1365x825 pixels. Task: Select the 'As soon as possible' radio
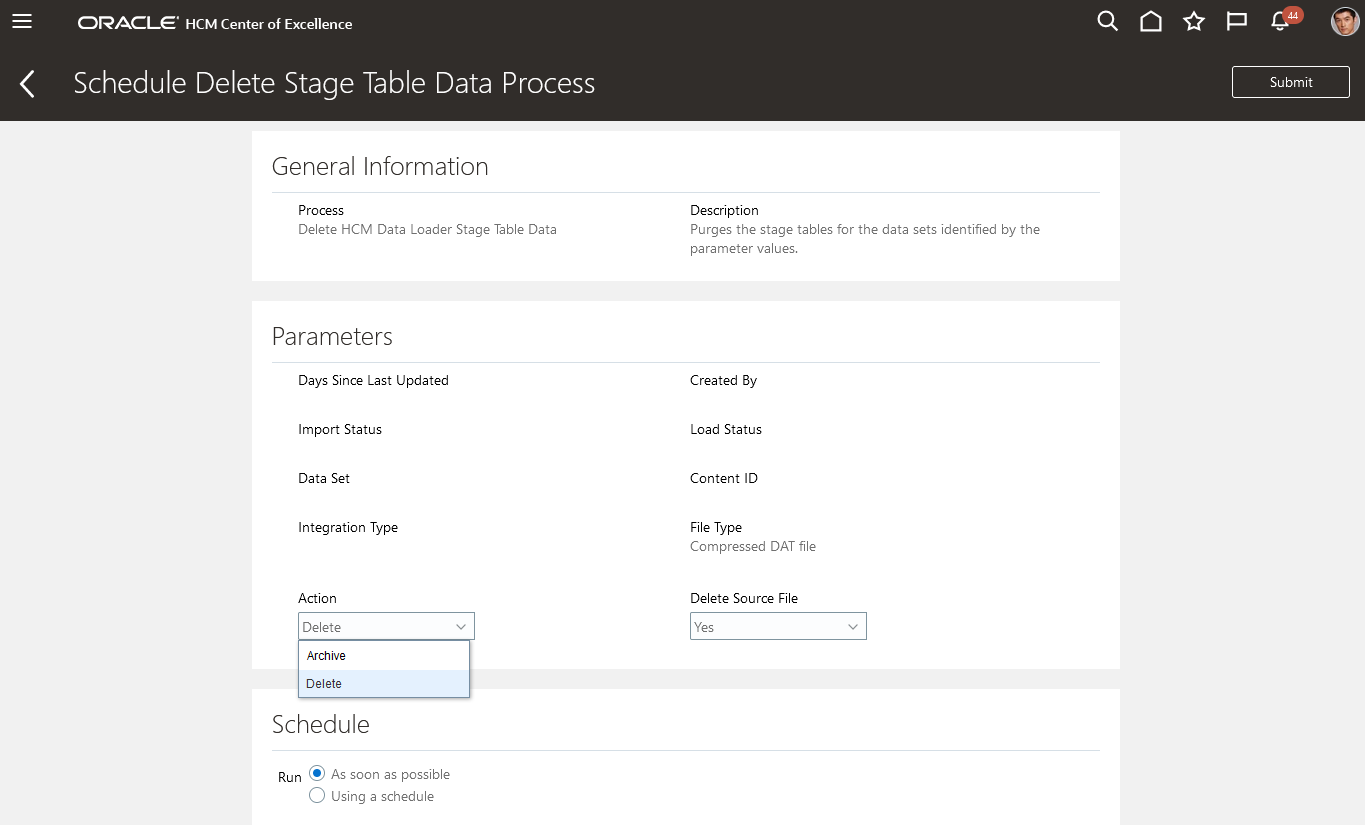[317, 773]
